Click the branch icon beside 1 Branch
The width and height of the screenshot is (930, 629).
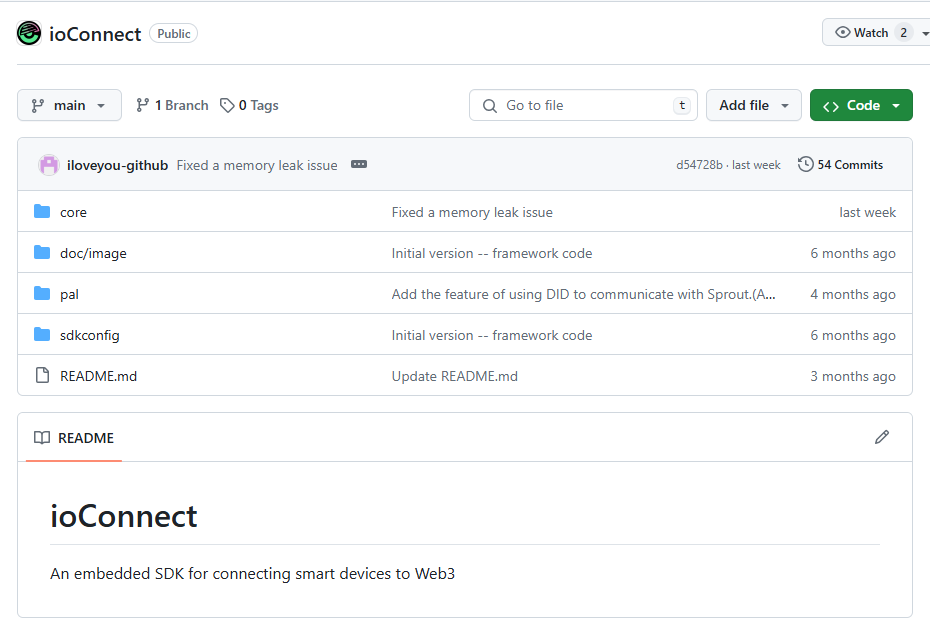pos(142,106)
